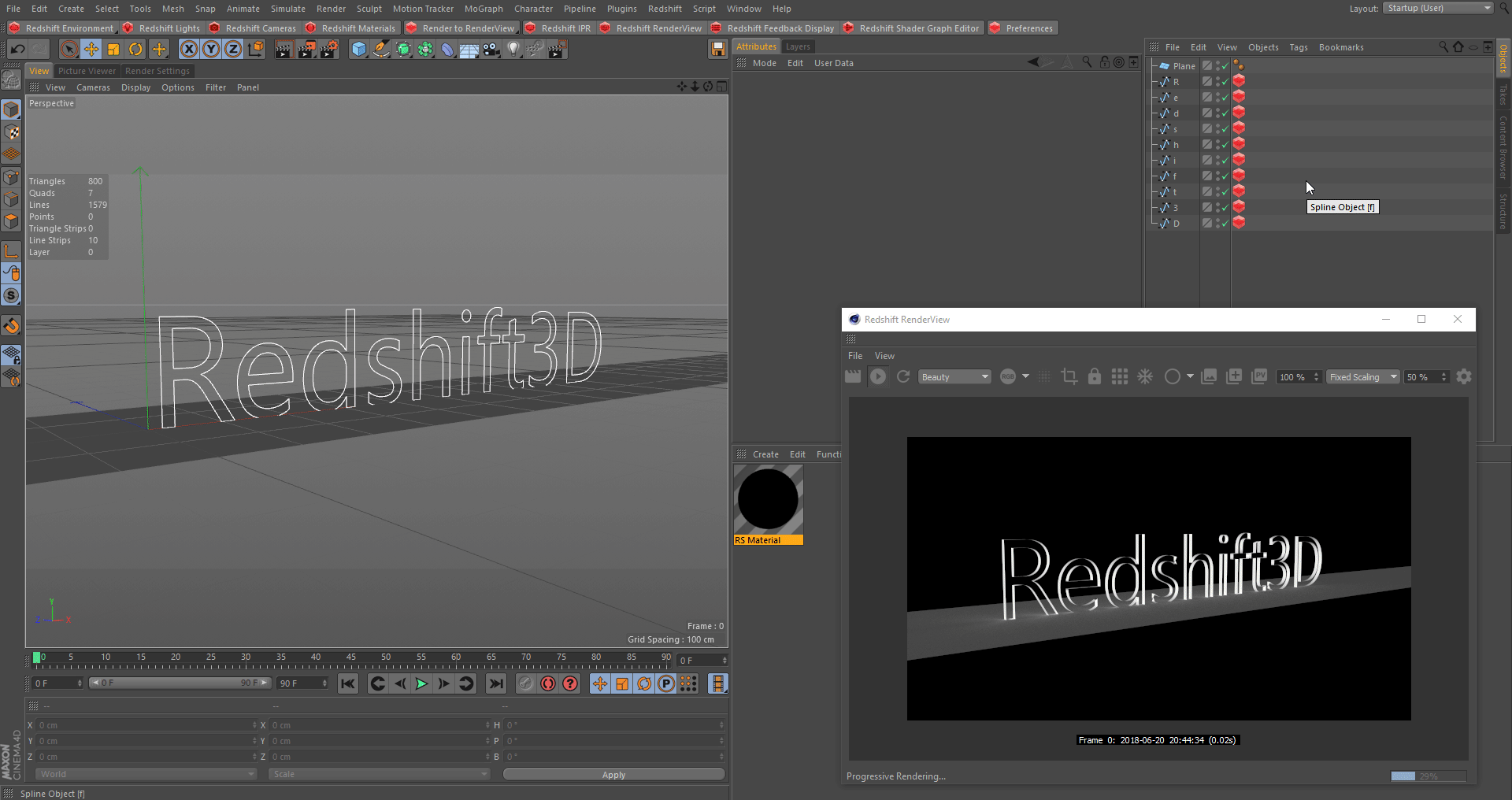The image size is (1512, 800).
Task: Click Render to RenderView shelf button
Action: pyautogui.click(x=461, y=28)
